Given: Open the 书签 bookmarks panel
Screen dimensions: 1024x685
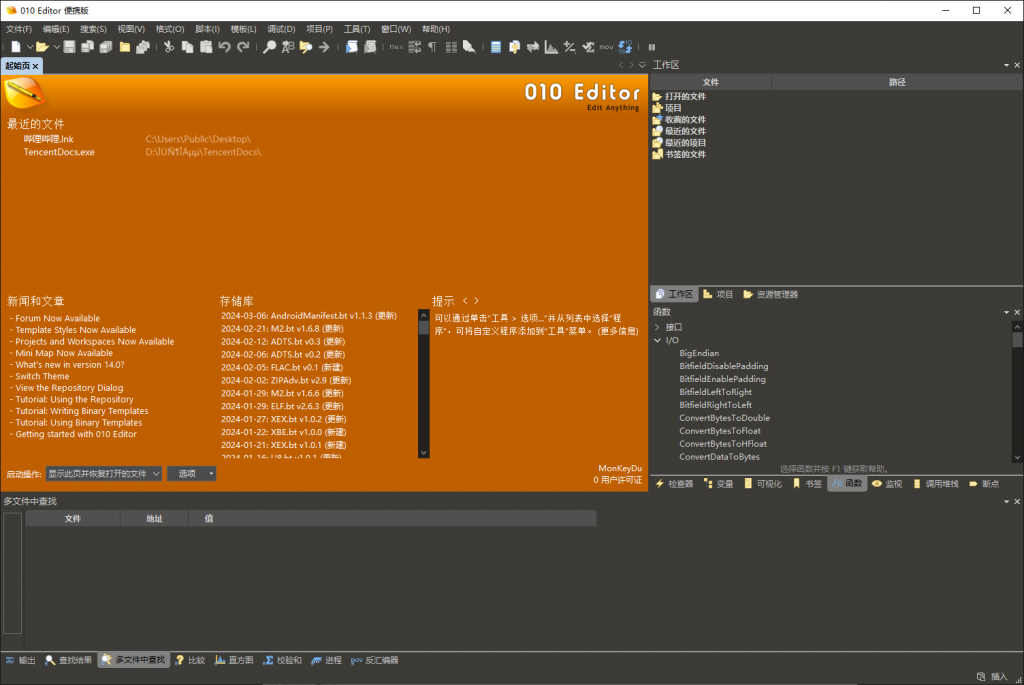Looking at the screenshot, I should 806,484.
